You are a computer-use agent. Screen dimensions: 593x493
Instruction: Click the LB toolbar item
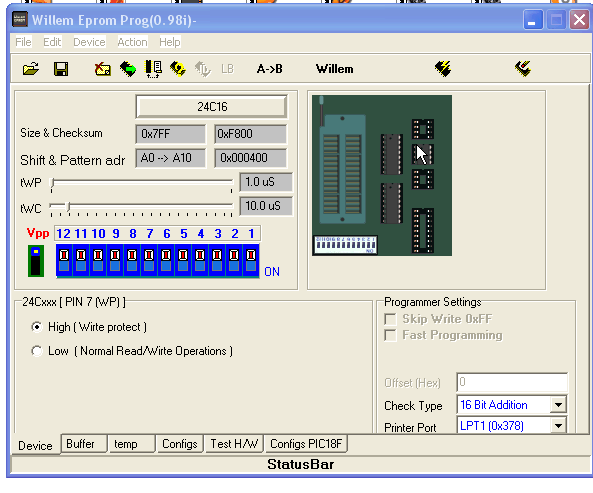point(227,69)
